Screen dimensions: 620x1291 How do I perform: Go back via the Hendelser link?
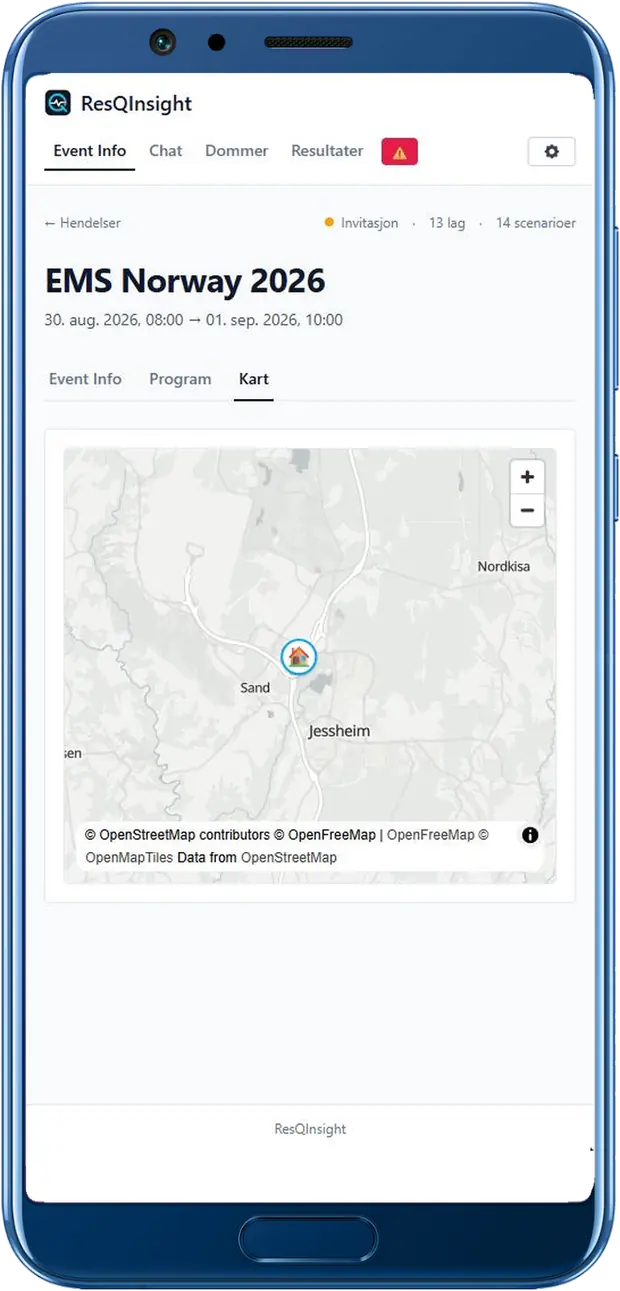point(83,223)
